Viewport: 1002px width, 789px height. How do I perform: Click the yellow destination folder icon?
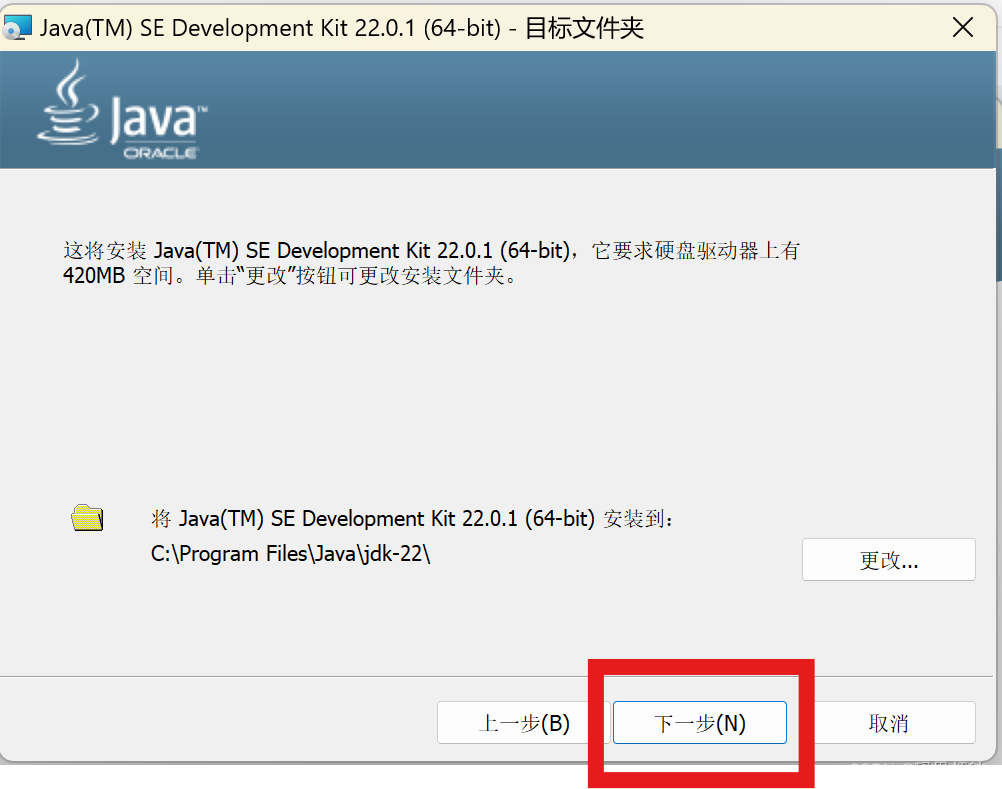tap(87, 517)
